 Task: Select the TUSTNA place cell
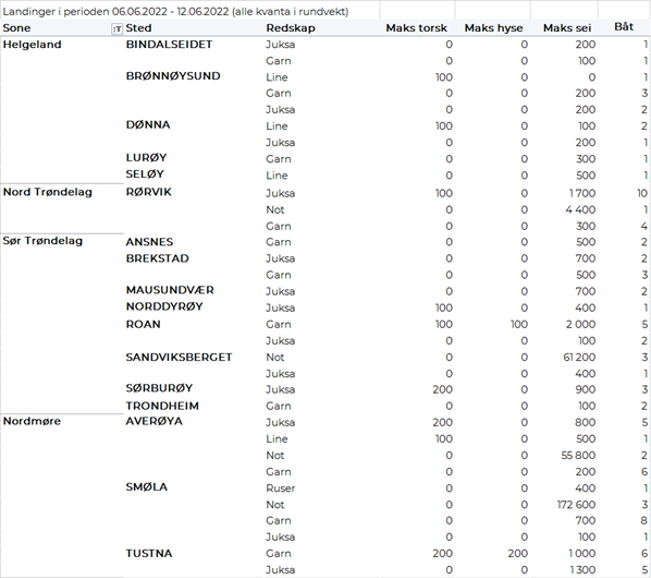[148, 553]
